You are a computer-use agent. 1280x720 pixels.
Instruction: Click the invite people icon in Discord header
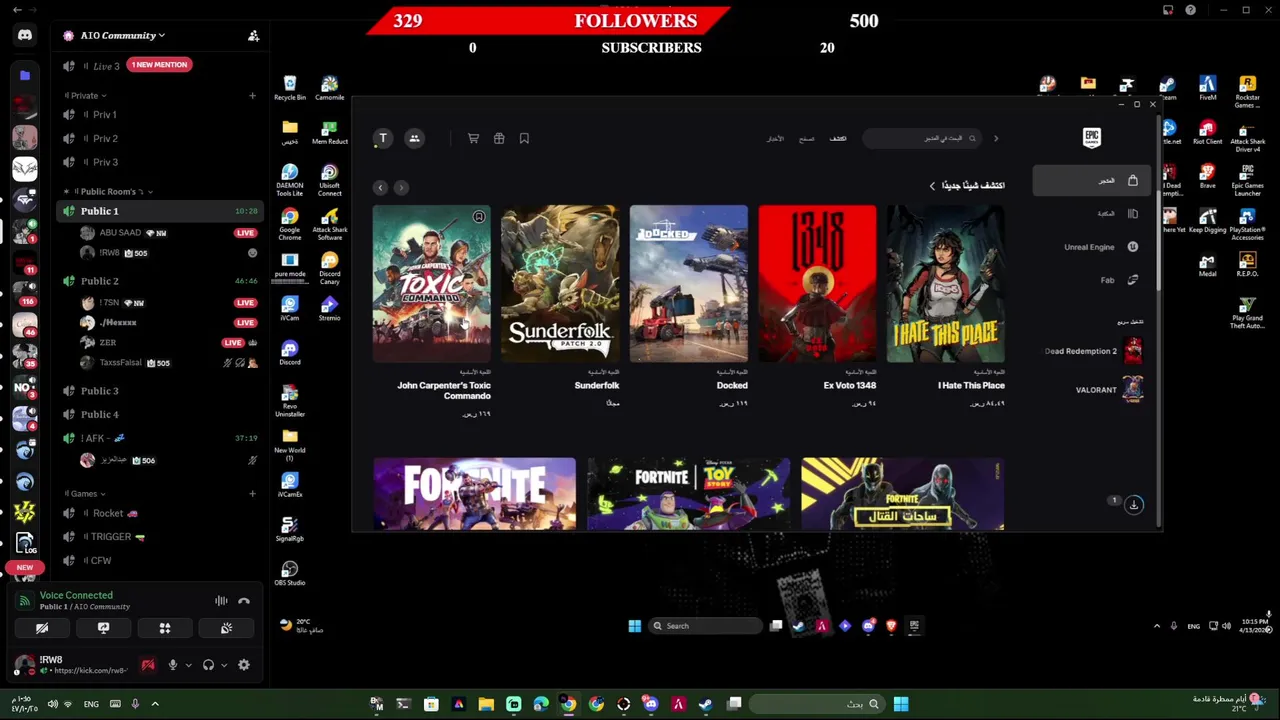(x=253, y=35)
